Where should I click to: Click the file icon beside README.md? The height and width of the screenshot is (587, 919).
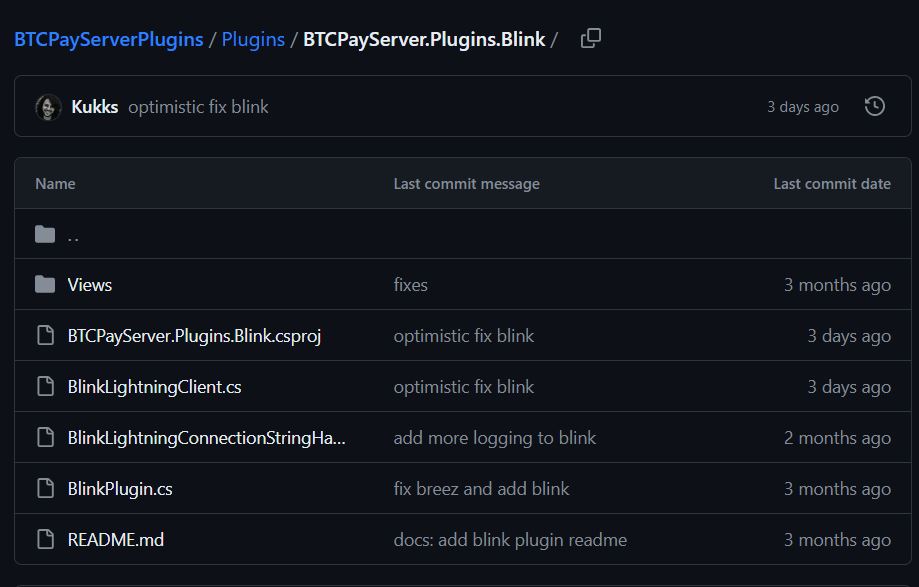point(45,539)
